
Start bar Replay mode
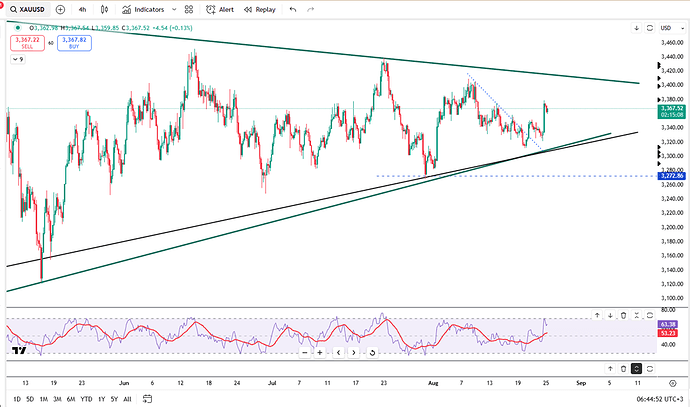[x=260, y=9]
